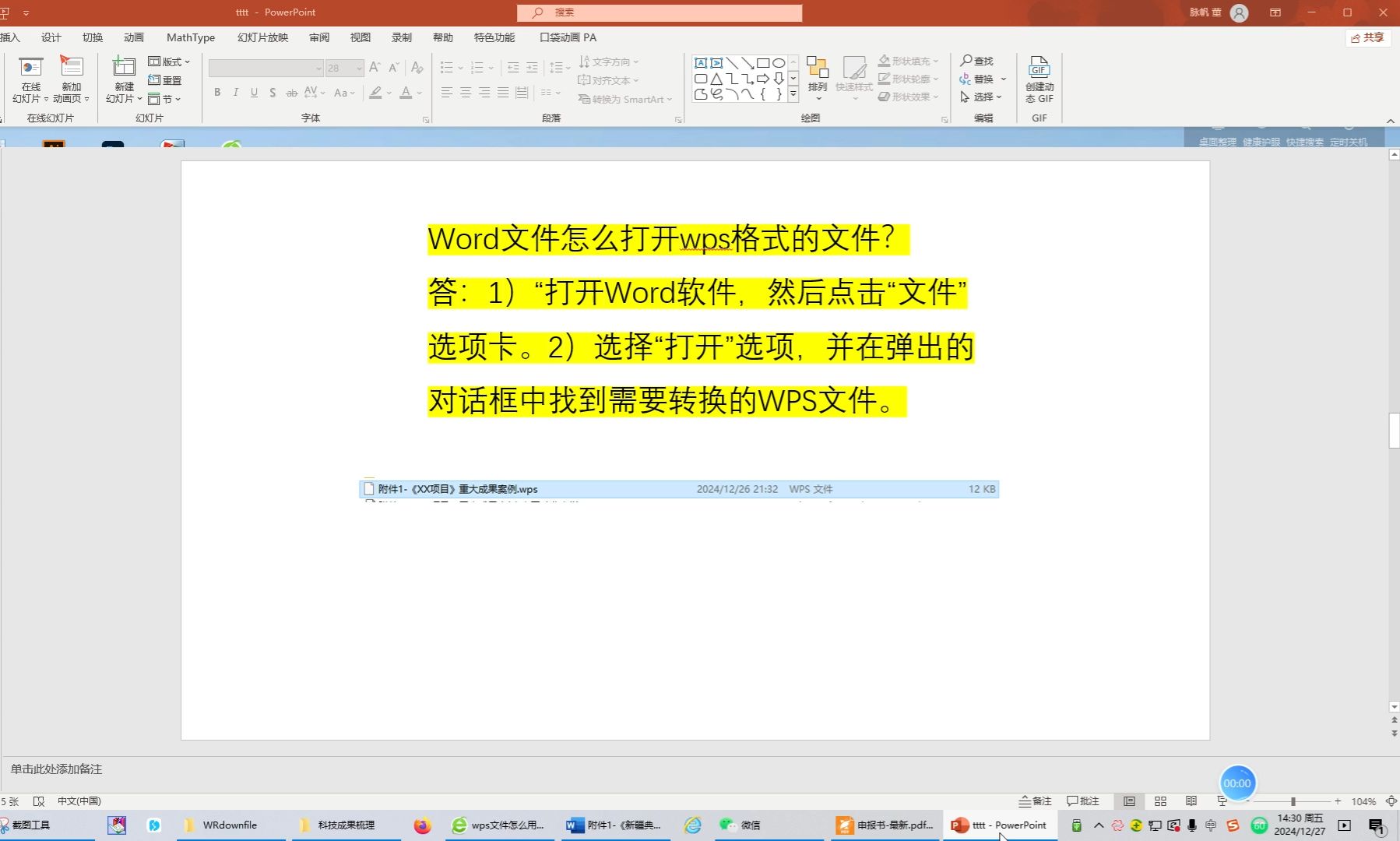Open the Animations (动画) tab
Image resolution: width=1400 pixels, height=841 pixels.
[x=134, y=37]
